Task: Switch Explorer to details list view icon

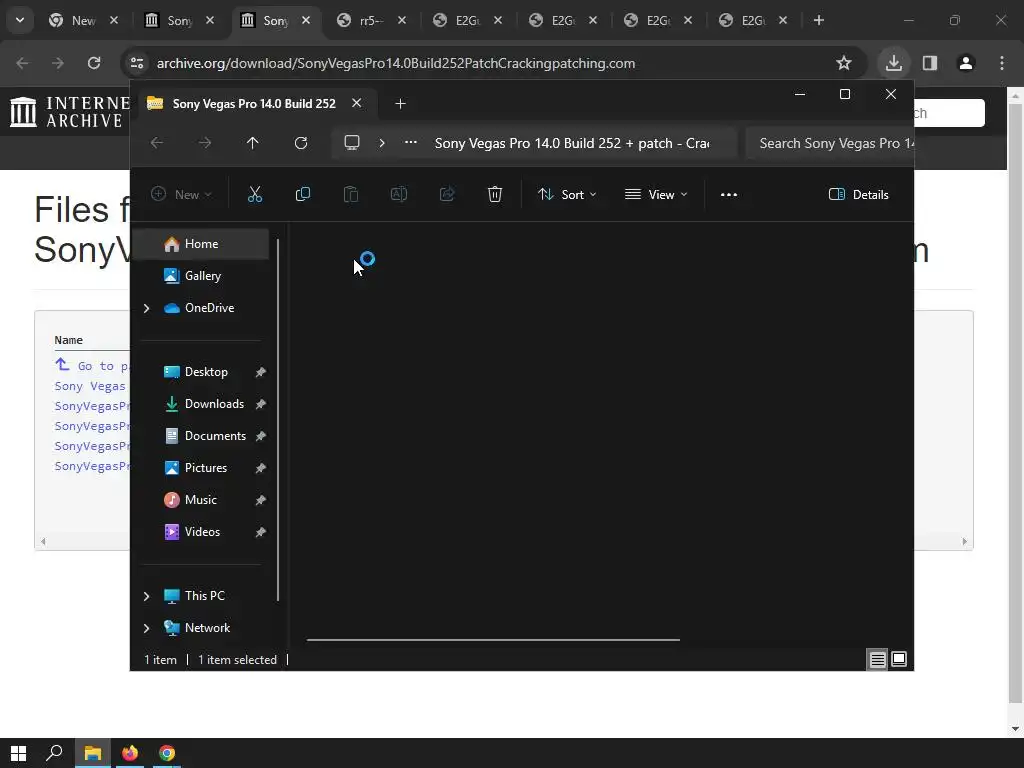Action: 877,660
